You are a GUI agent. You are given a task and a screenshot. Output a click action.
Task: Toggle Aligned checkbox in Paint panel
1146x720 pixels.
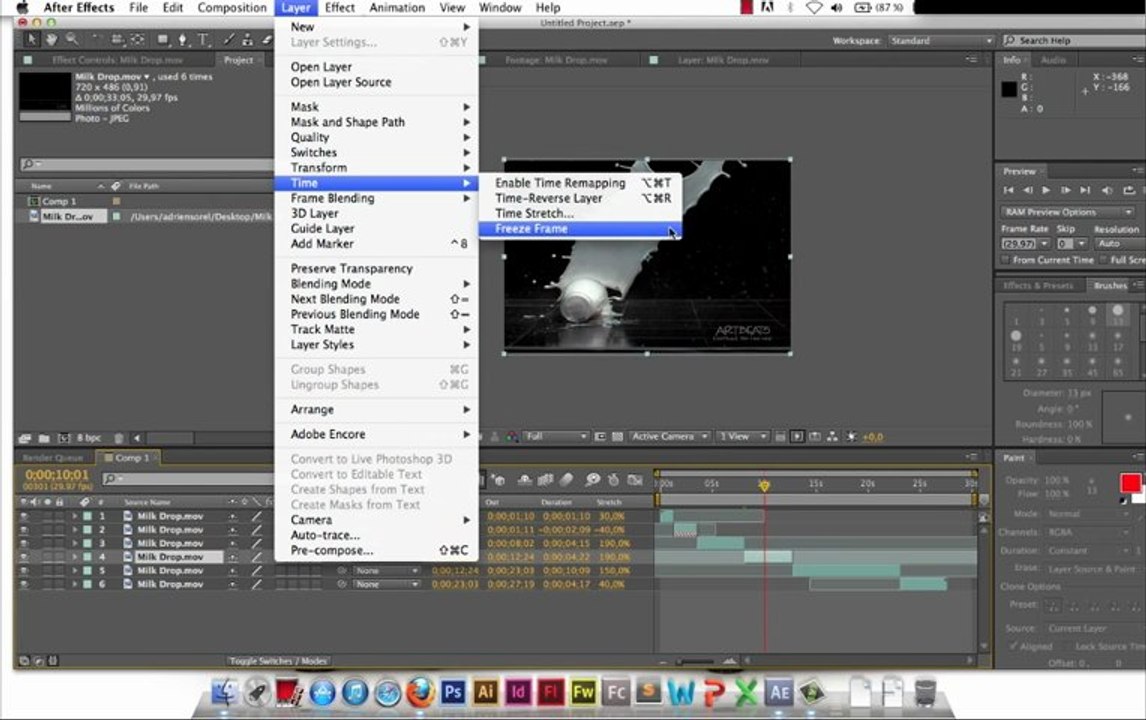[x=1013, y=646]
